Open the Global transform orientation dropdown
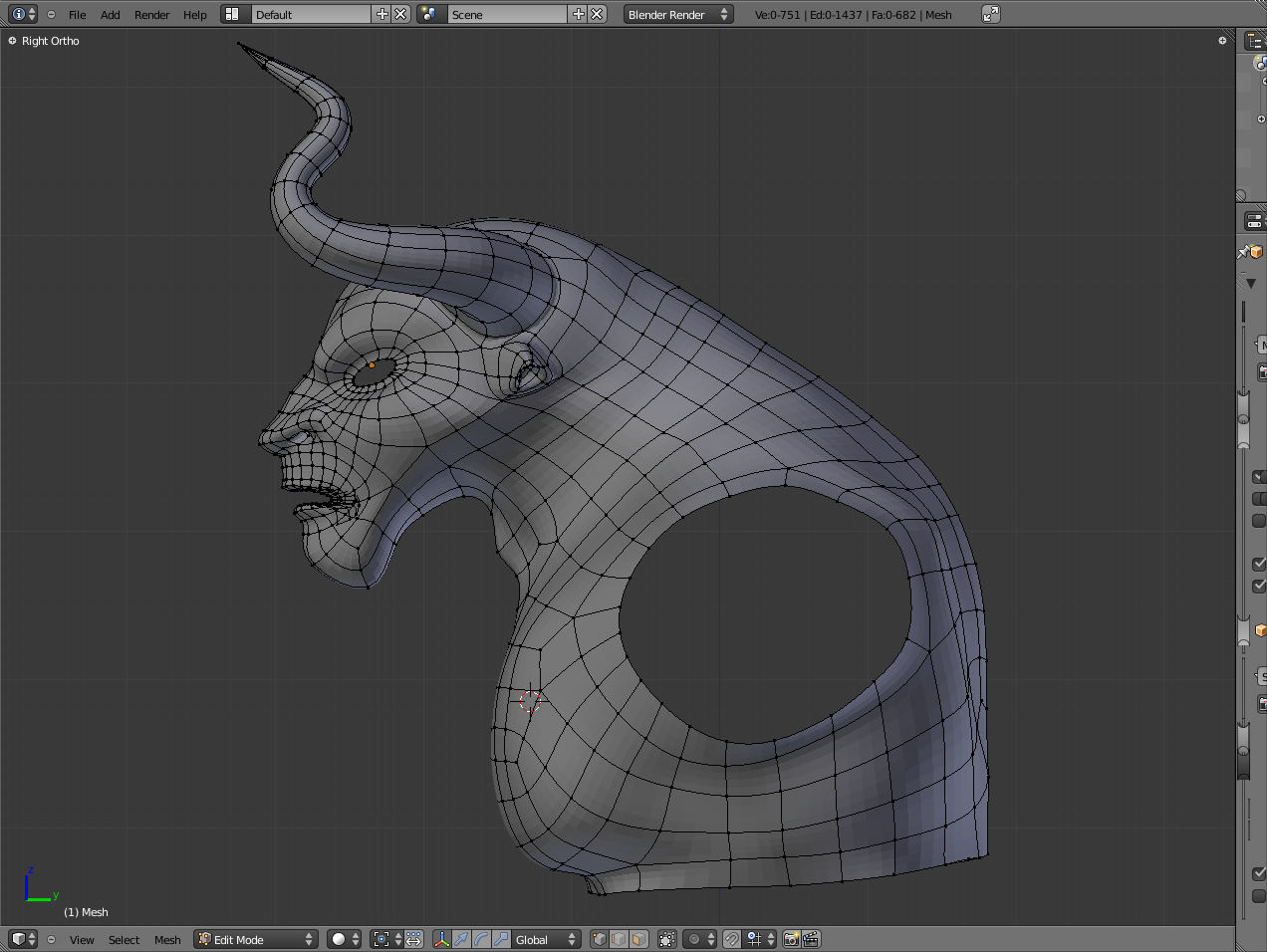 click(x=546, y=939)
